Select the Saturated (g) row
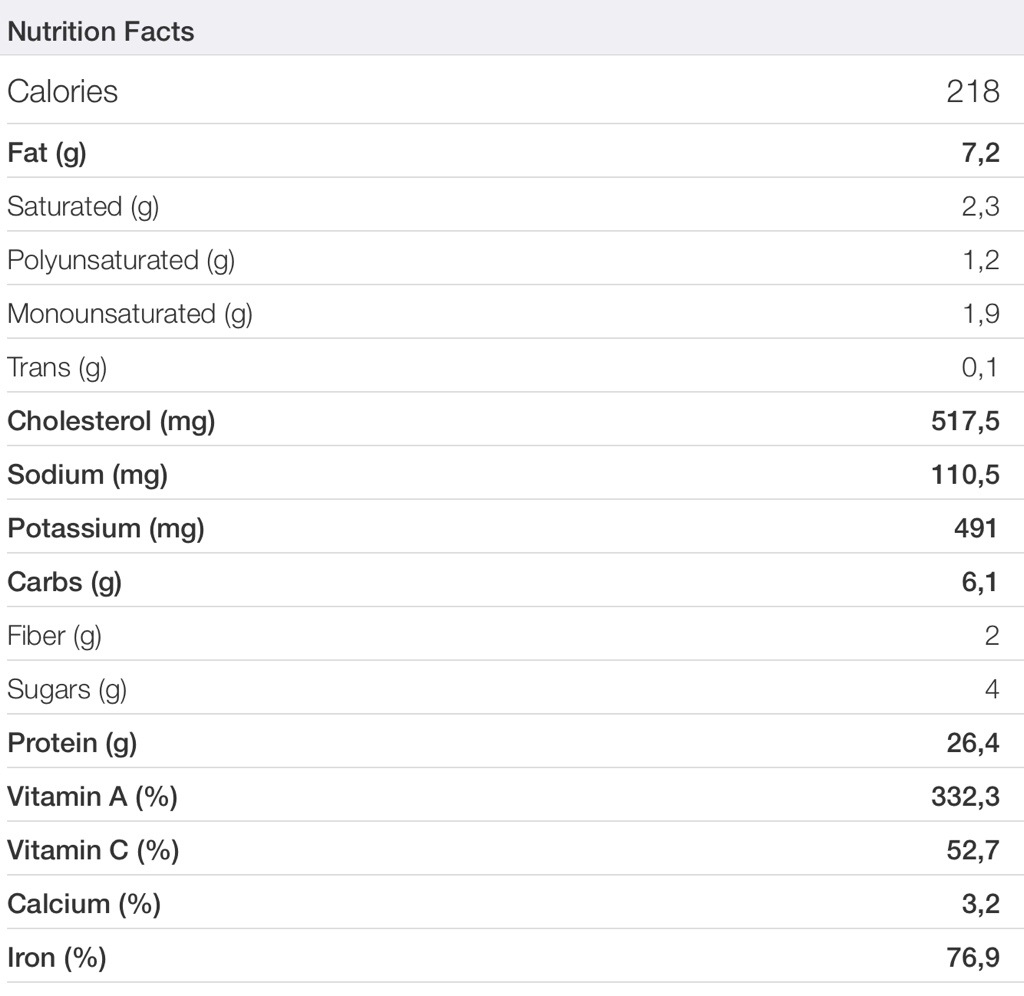The height and width of the screenshot is (996, 1024). [83, 207]
